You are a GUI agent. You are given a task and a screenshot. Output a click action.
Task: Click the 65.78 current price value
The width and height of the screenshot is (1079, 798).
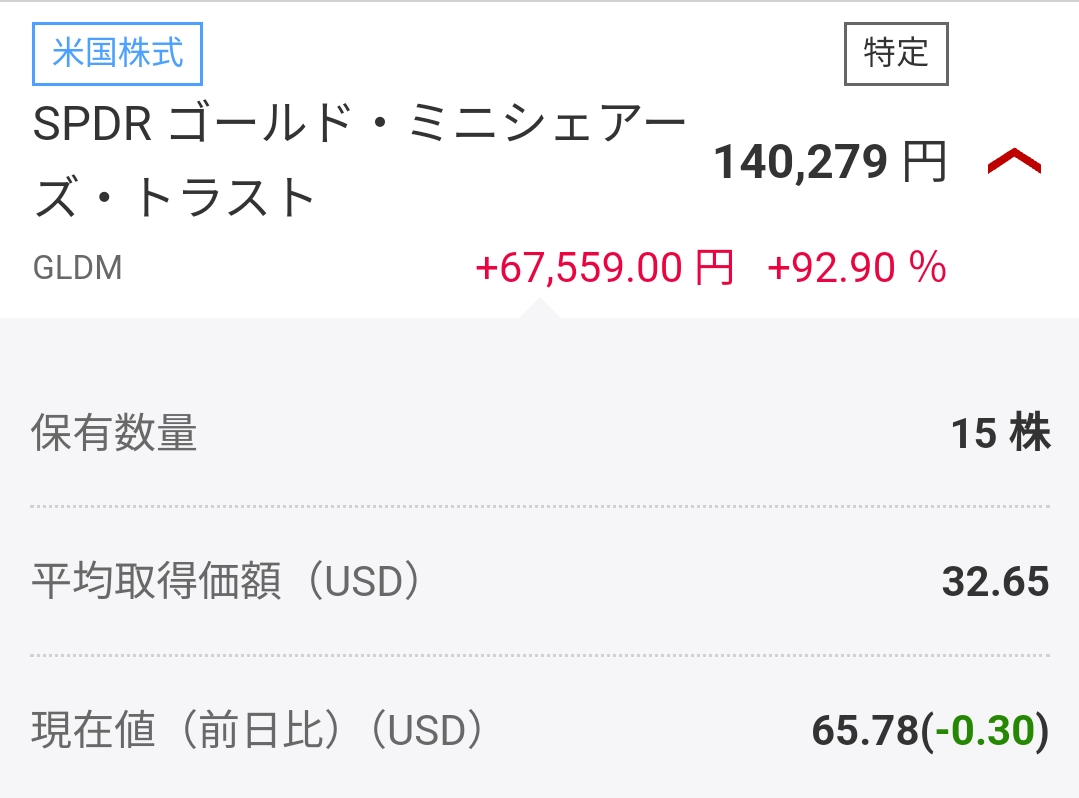tap(864, 731)
